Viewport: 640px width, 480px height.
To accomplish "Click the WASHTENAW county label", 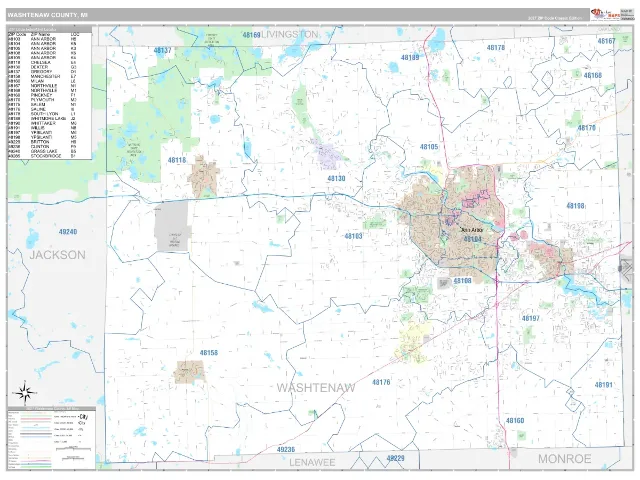I will (316, 388).
